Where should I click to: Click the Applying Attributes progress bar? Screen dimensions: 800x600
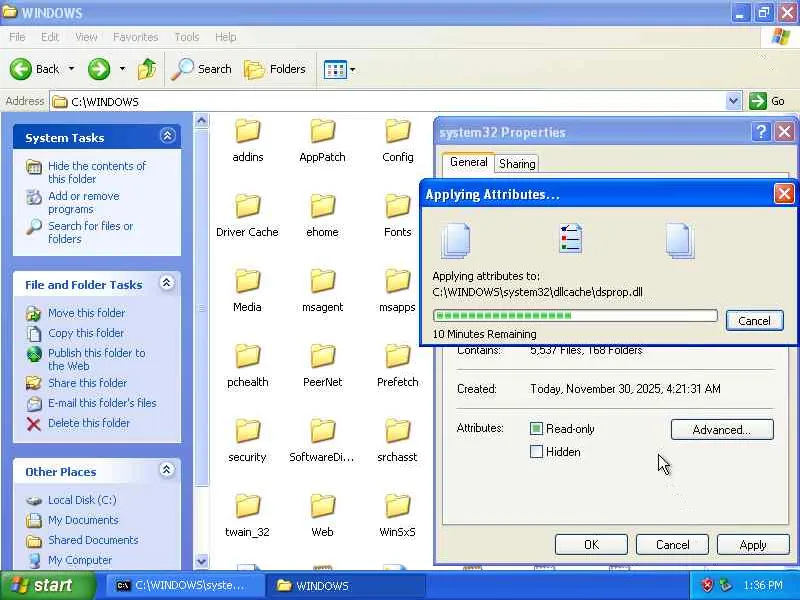click(575, 316)
